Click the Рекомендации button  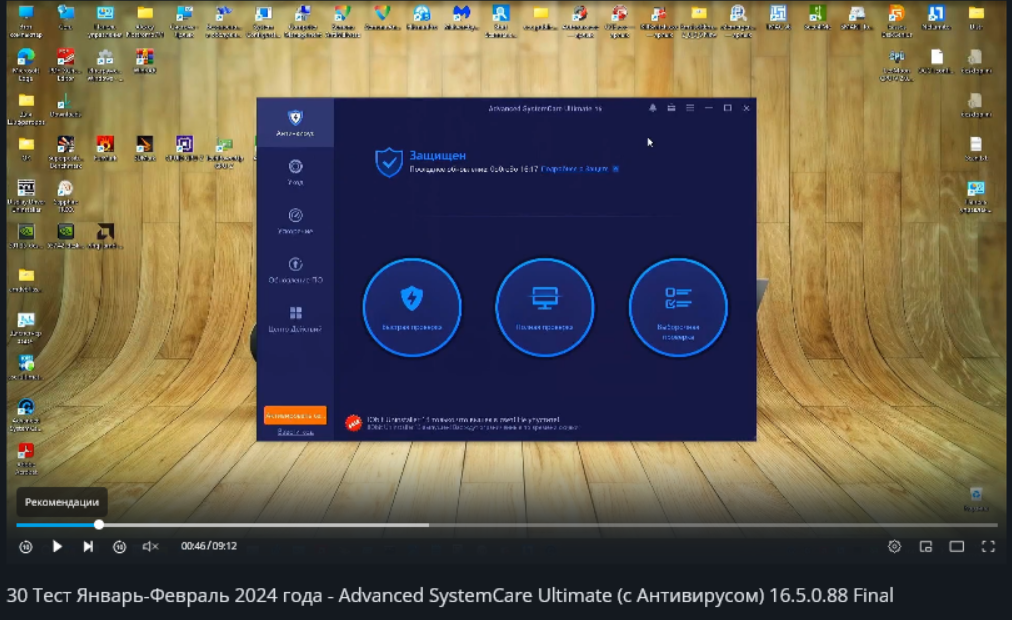(62, 502)
